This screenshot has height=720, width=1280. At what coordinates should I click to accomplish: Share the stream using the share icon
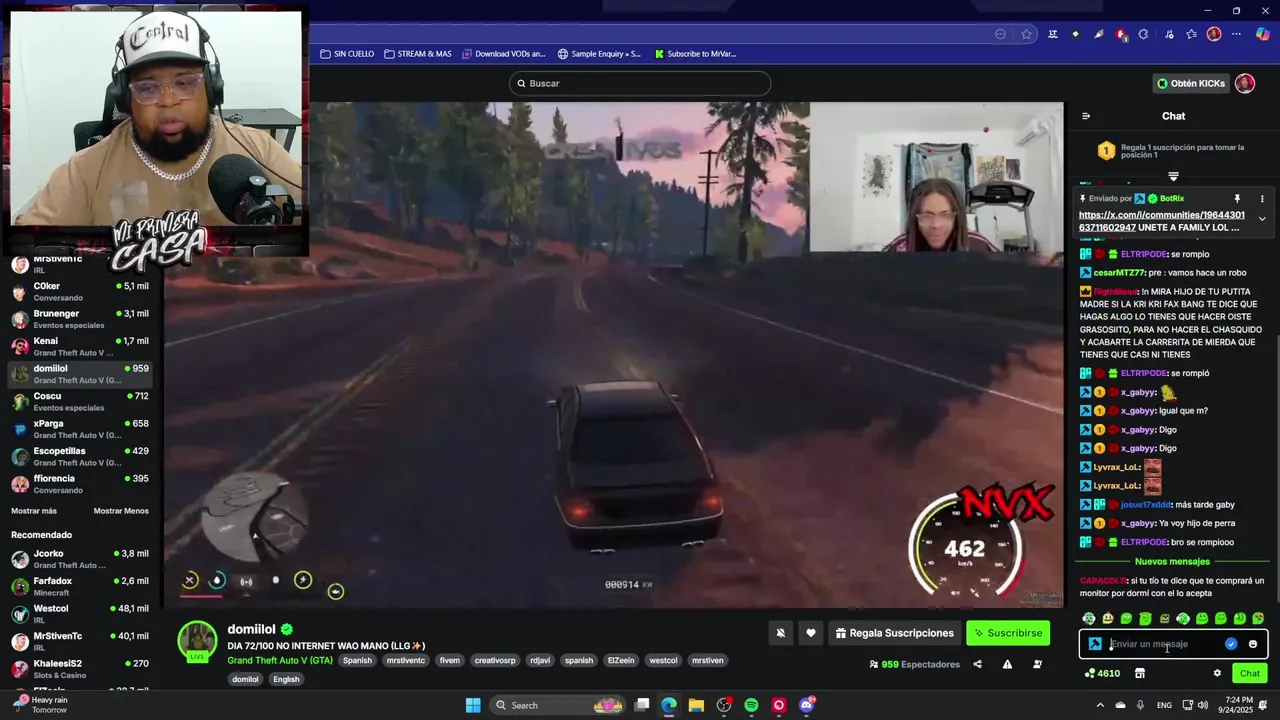click(x=977, y=664)
